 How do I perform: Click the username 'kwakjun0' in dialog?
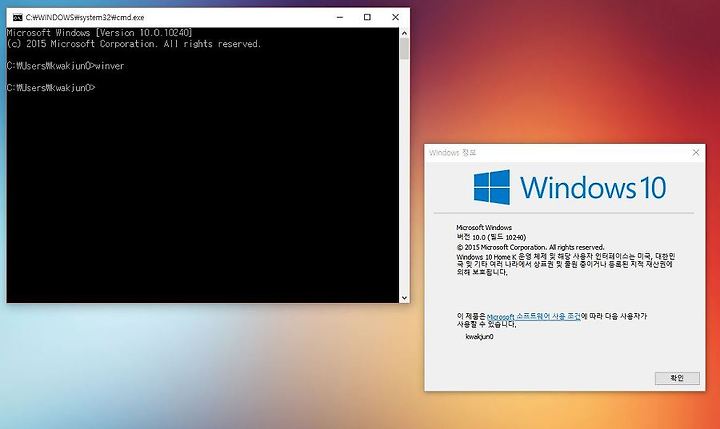point(479,337)
